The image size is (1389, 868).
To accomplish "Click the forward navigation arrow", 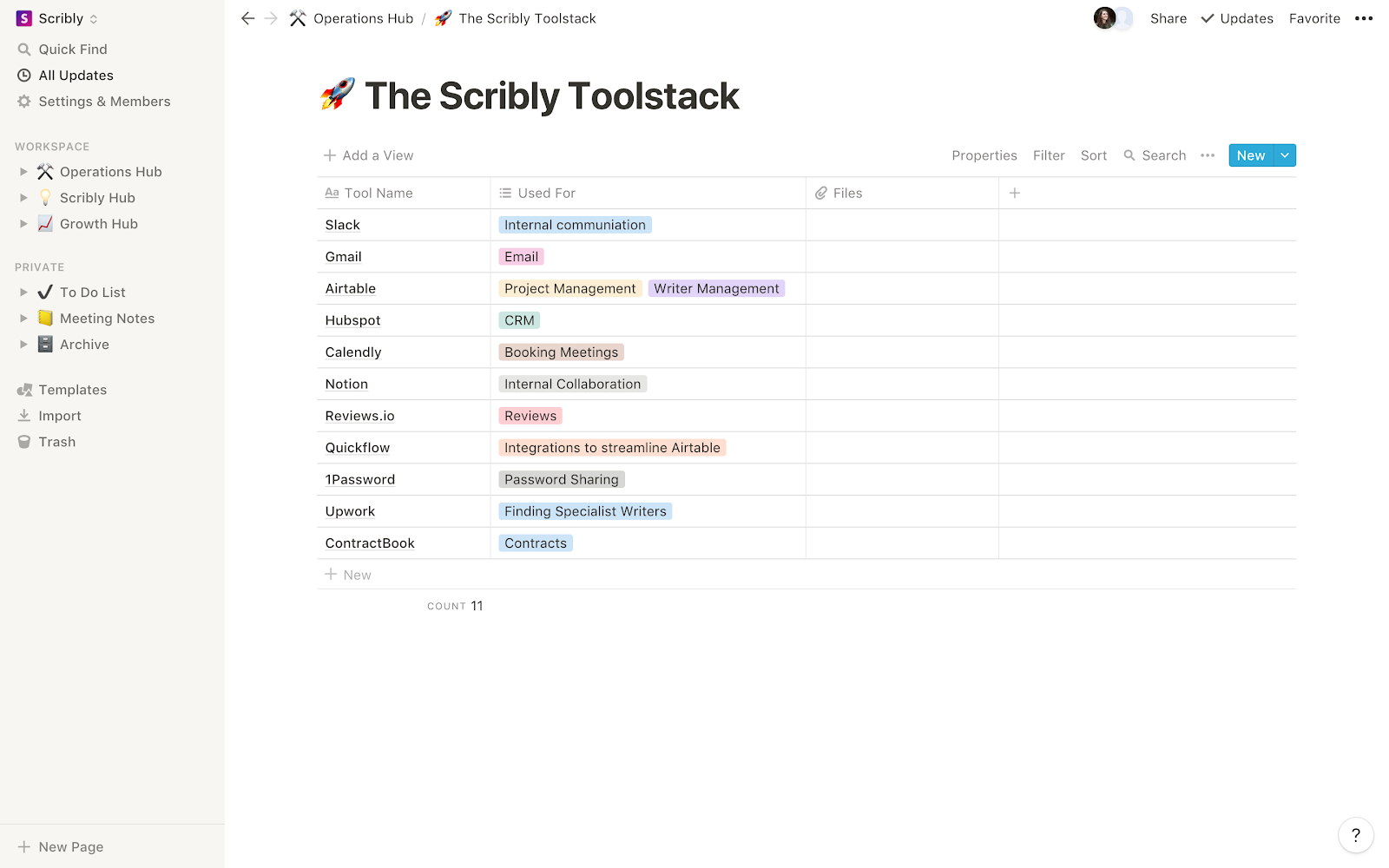I will 271,18.
